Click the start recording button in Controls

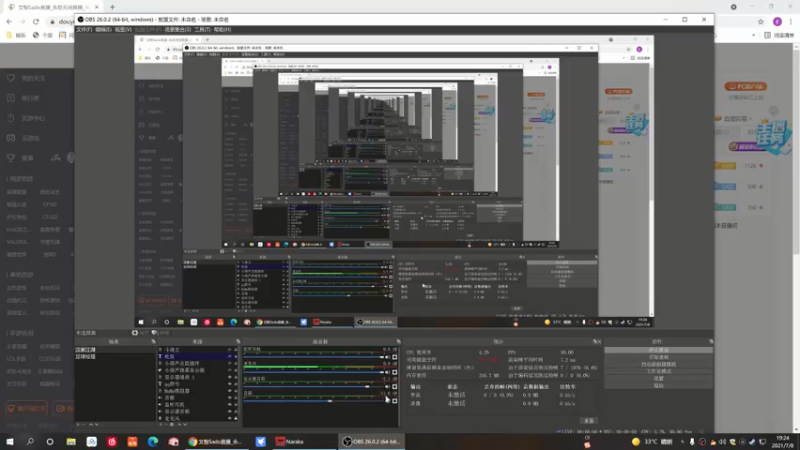click(658, 357)
